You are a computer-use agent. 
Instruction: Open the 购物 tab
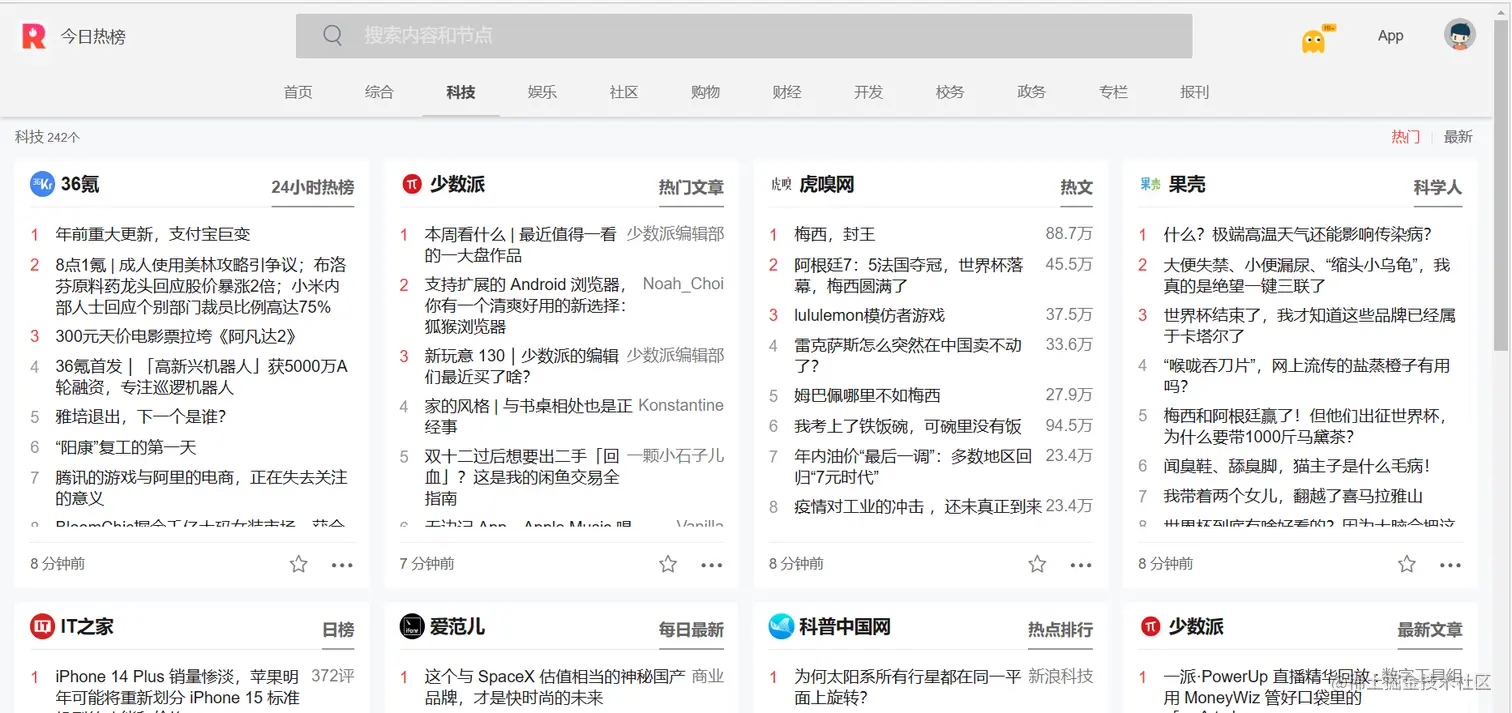tap(705, 92)
